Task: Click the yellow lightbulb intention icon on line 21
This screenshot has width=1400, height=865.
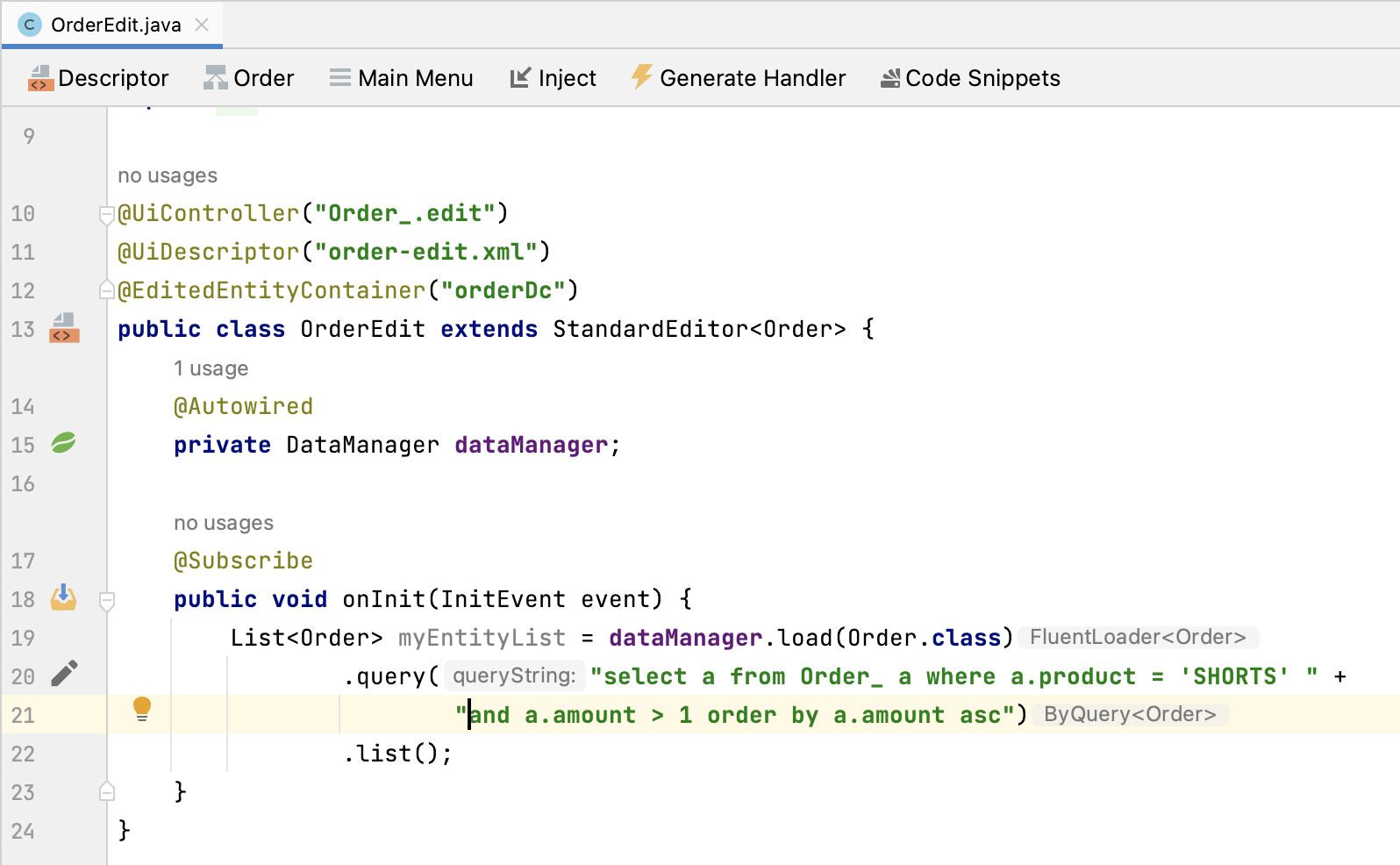Action: pos(142,709)
